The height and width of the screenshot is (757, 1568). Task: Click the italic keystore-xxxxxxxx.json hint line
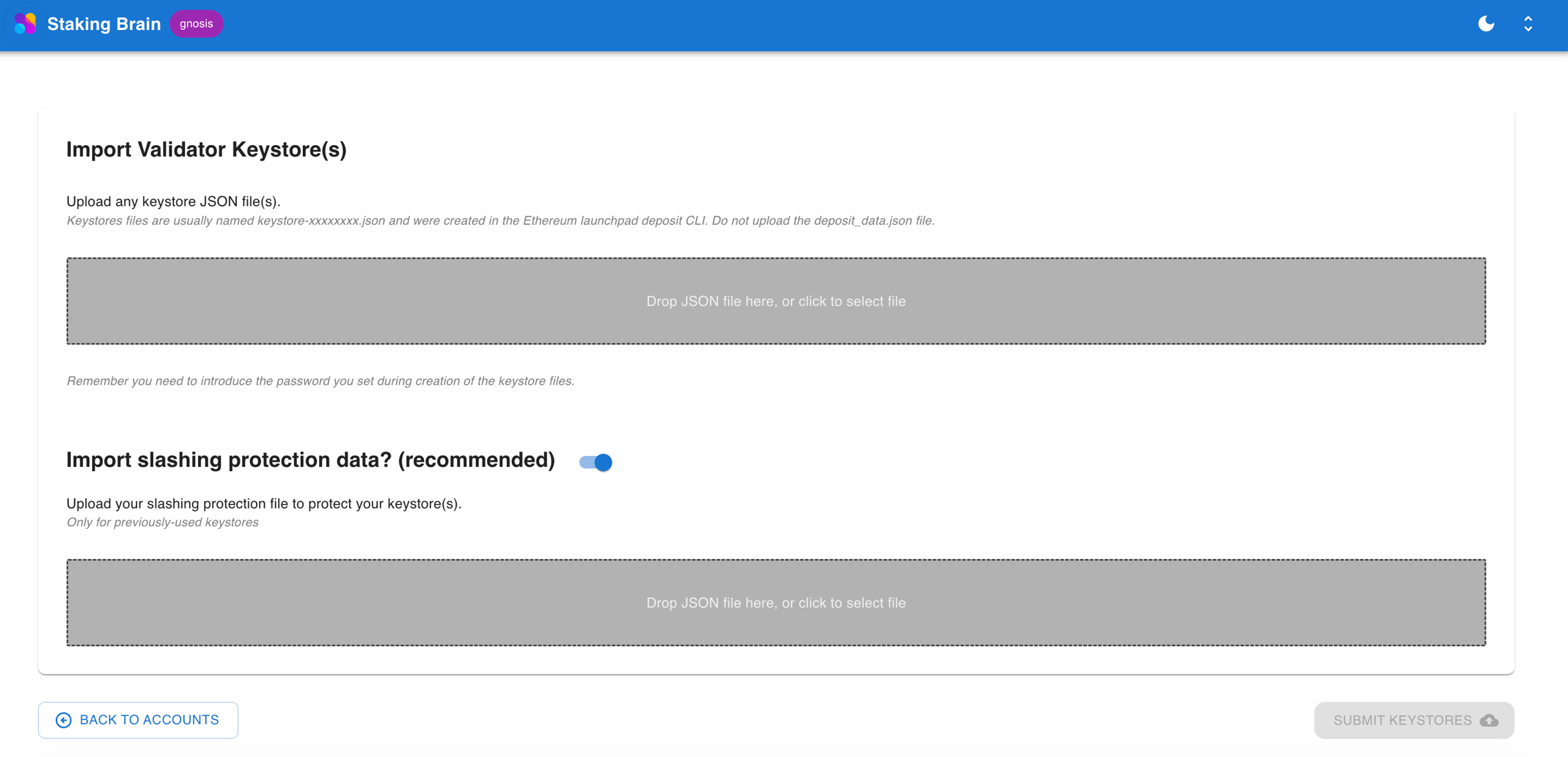pyautogui.click(x=500, y=221)
